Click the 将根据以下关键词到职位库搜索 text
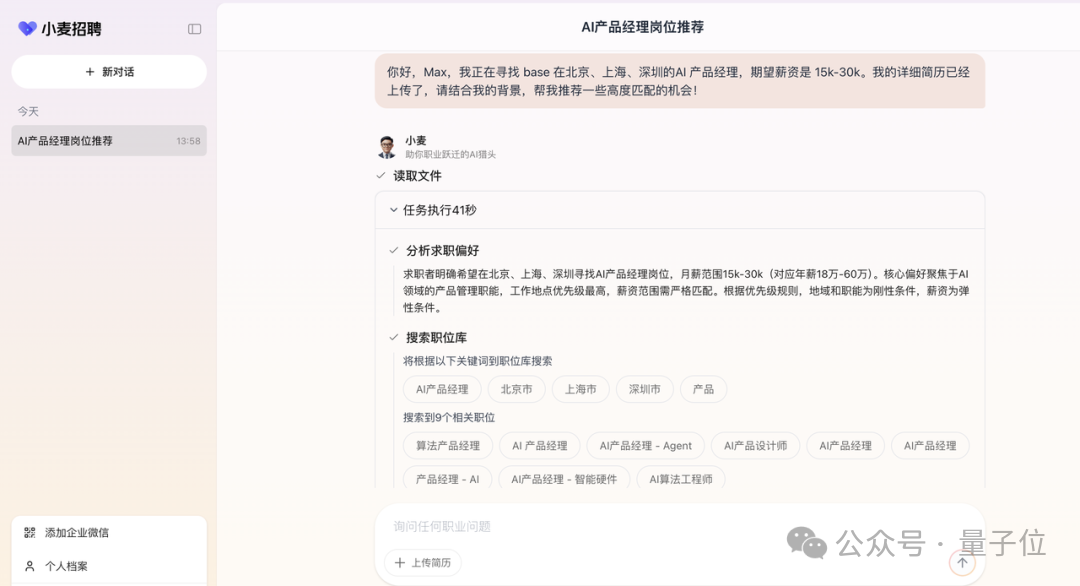The height and width of the screenshot is (586, 1080). click(478, 361)
